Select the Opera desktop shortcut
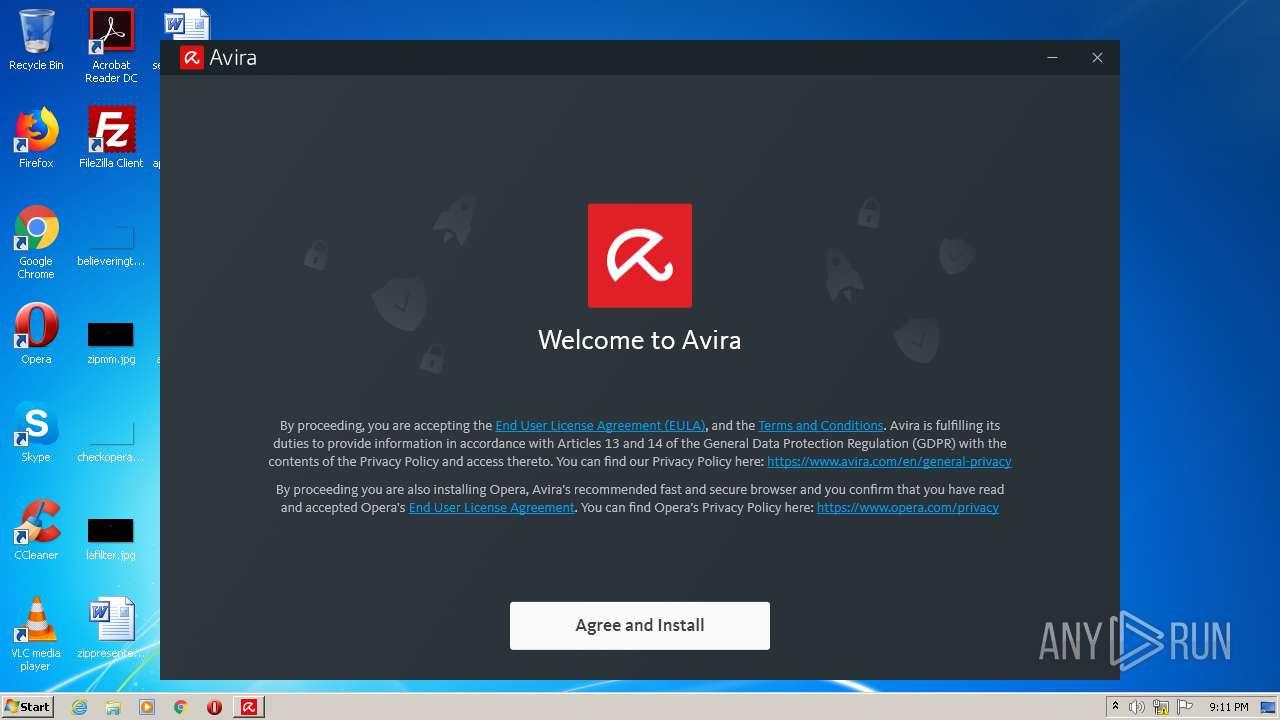Viewport: 1280px width, 720px height. 36,333
